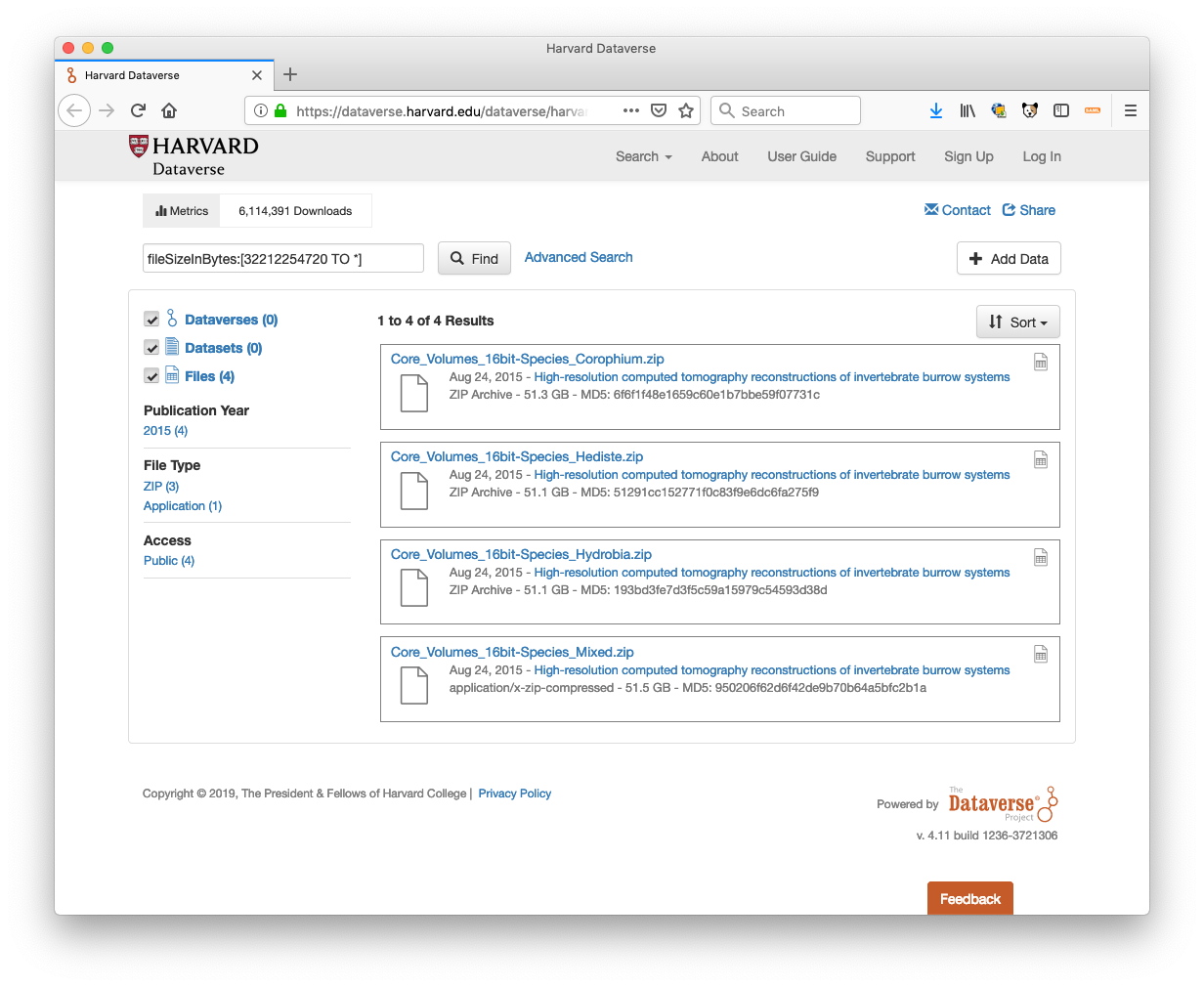Close the Harvard Dataverse tab
1204x987 pixels.
coord(257,75)
